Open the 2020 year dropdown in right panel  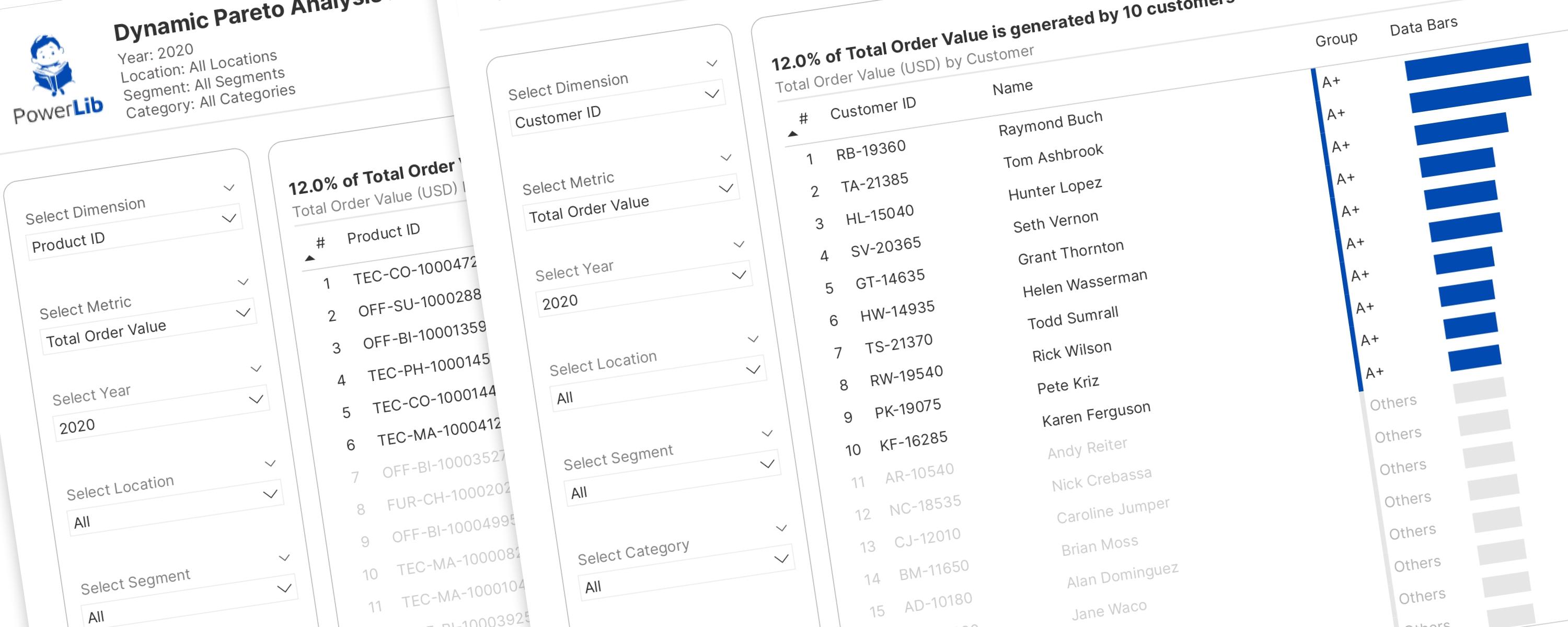pyautogui.click(x=644, y=288)
